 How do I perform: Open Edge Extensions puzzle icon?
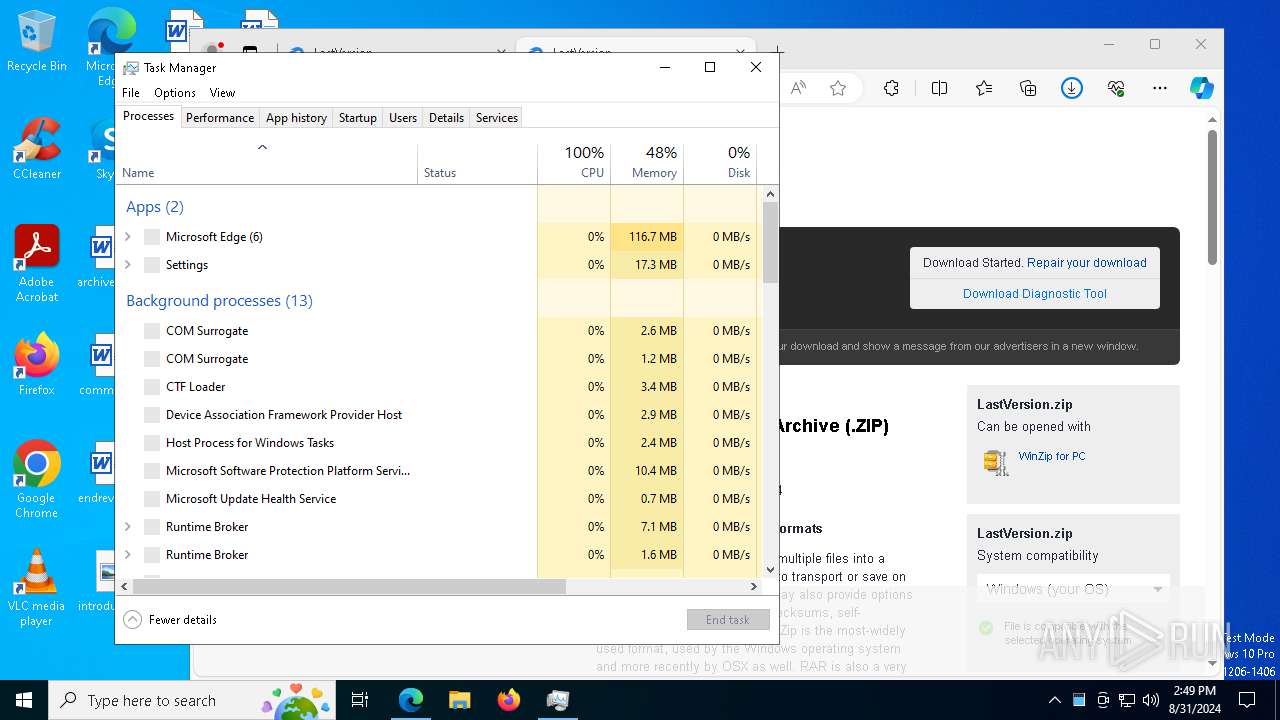coord(891,88)
